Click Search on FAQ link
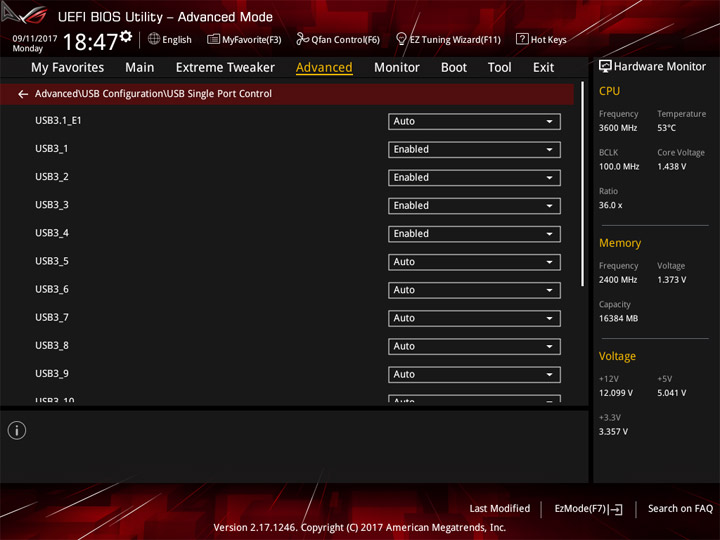The image size is (720, 540). click(x=680, y=509)
